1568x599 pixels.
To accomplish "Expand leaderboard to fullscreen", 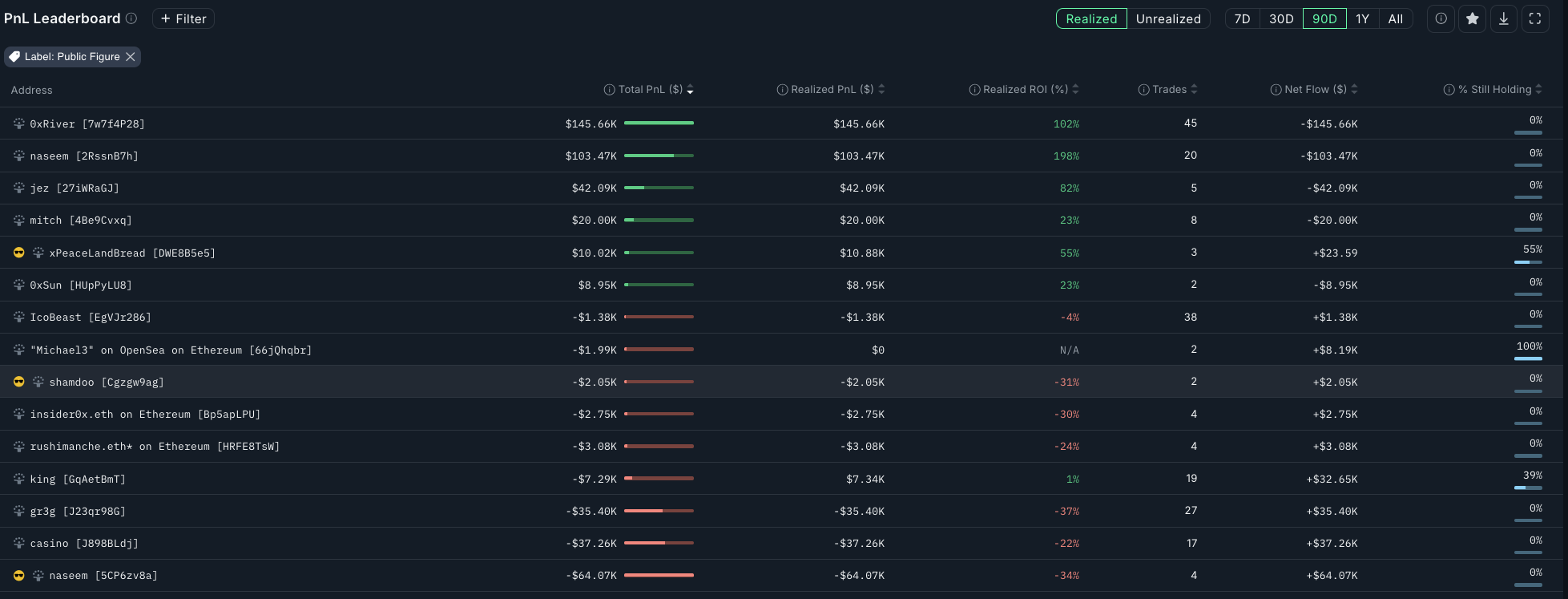I will [1534, 18].
